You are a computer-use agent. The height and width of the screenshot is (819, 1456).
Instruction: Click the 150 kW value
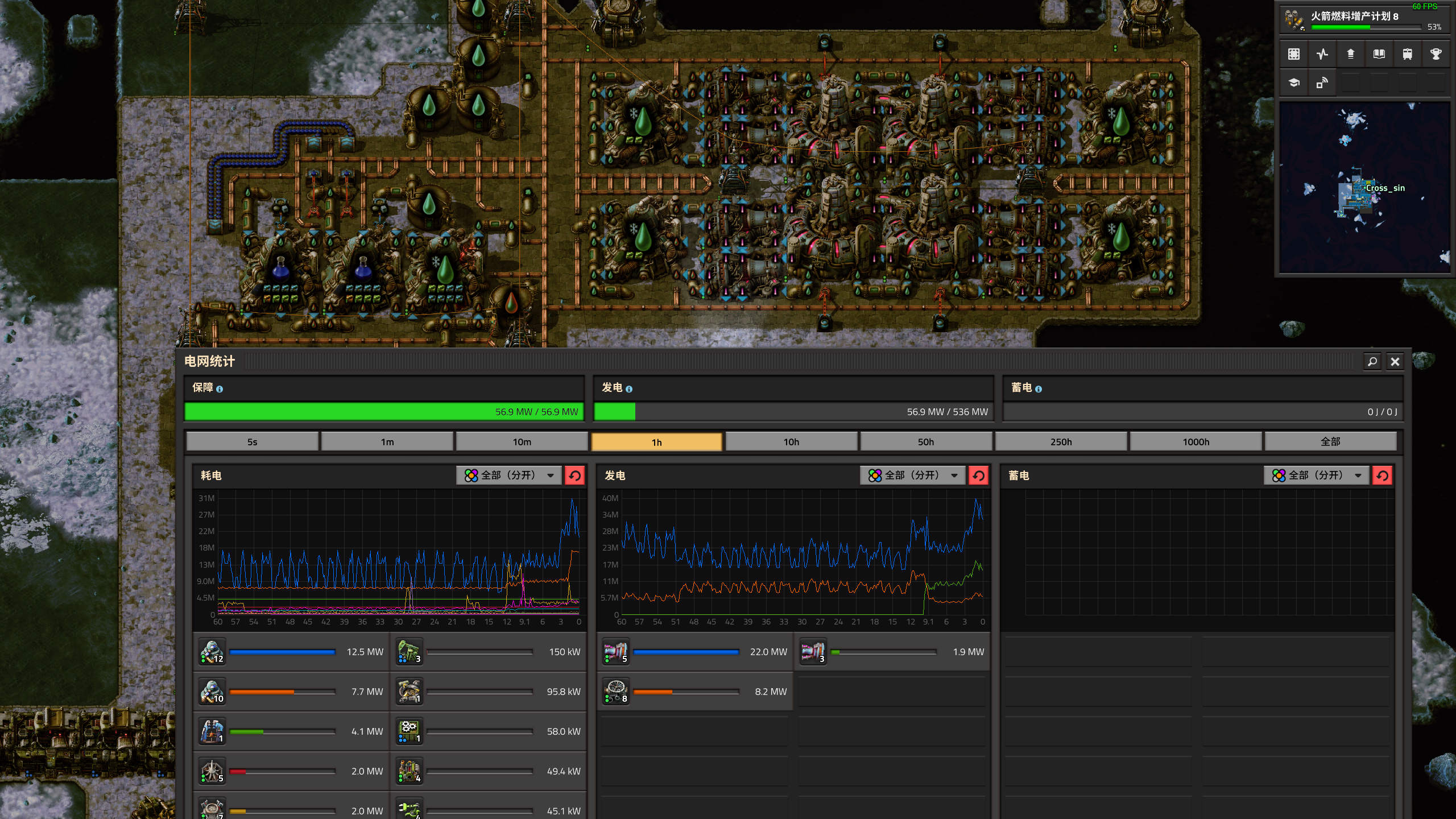(565, 652)
